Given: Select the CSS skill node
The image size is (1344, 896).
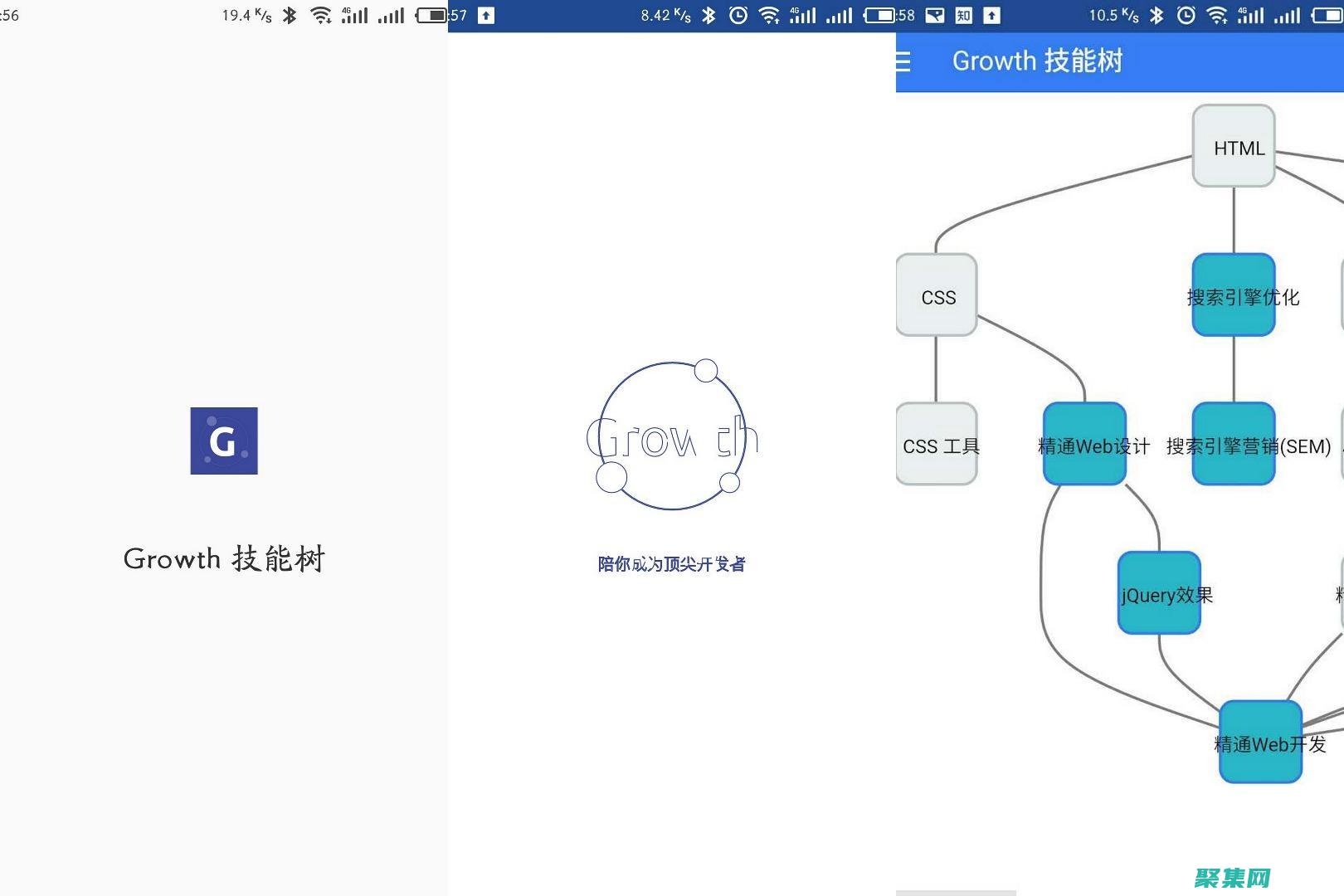Looking at the screenshot, I should 936,296.
